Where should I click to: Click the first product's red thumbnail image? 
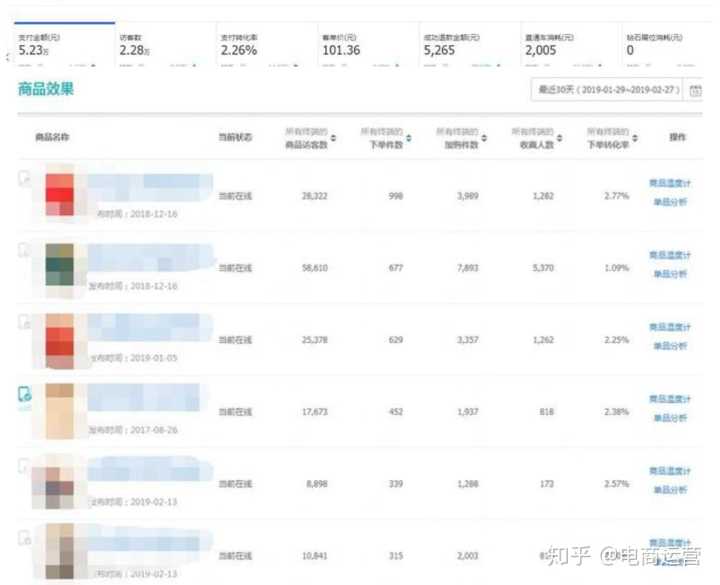[x=61, y=195]
